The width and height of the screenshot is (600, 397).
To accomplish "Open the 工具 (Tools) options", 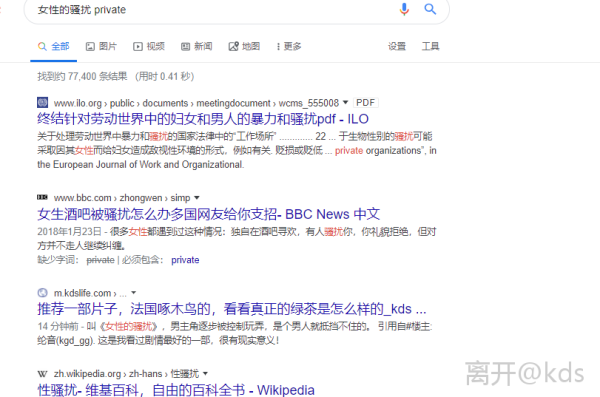I will 430,46.
